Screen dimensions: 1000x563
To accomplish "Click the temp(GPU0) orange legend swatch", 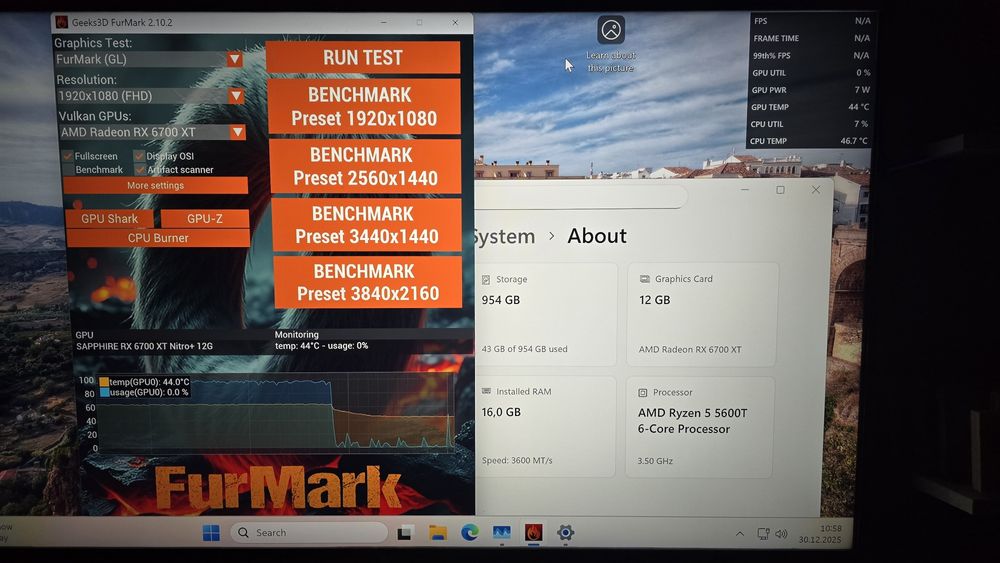I will [x=104, y=382].
